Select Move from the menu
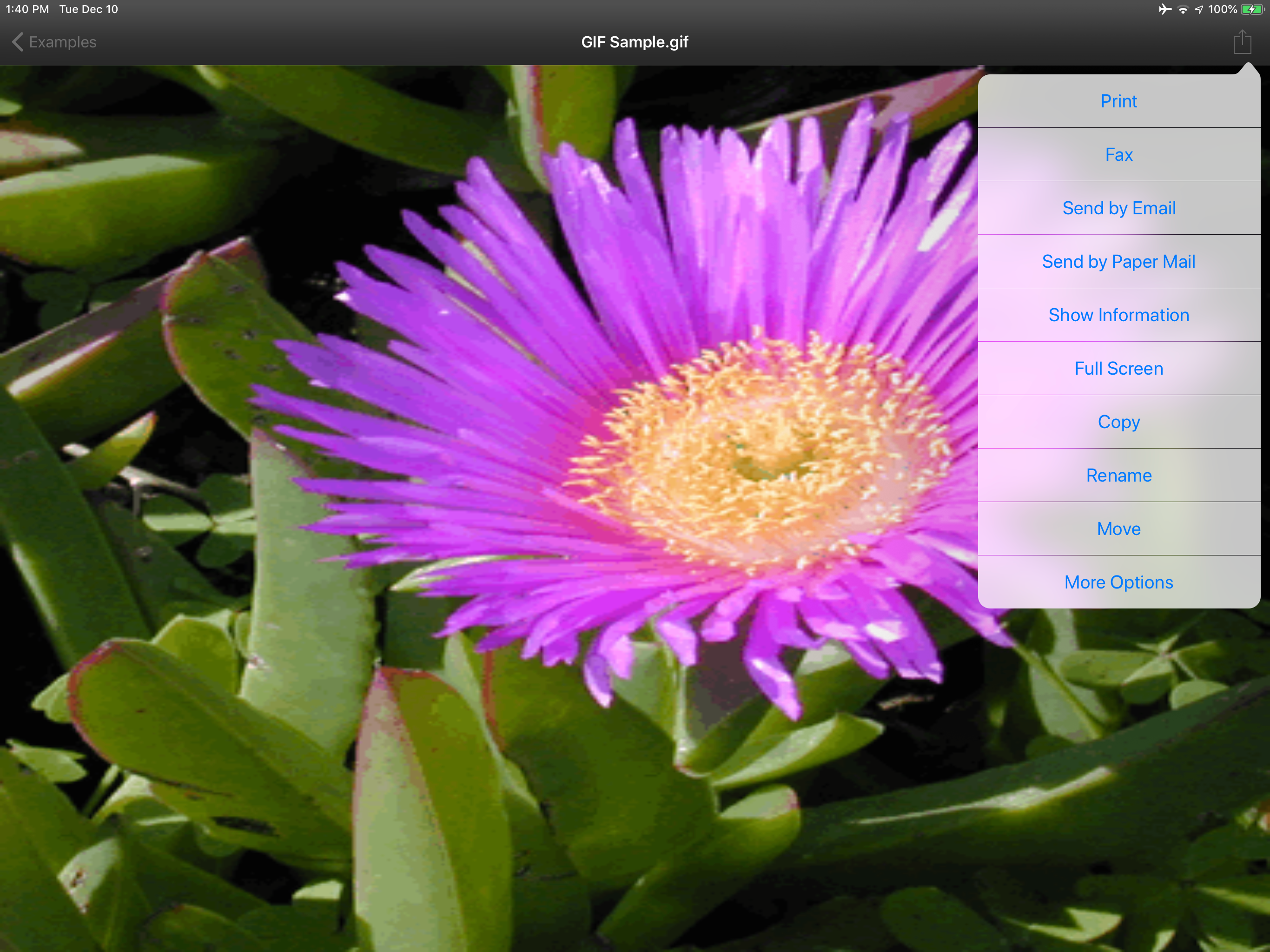Viewport: 1270px width, 952px height. [x=1118, y=528]
